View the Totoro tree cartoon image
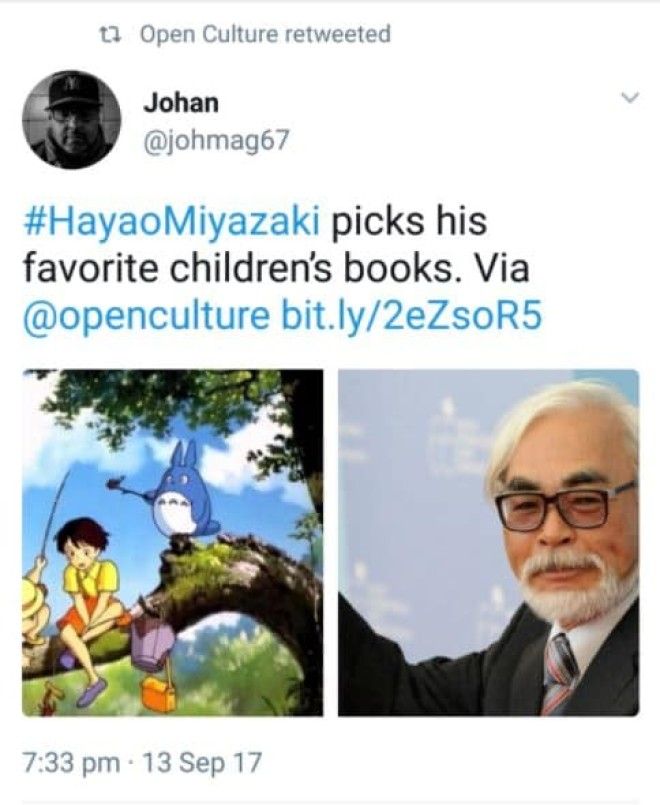Viewport: 660px width, 805px height. click(172, 542)
